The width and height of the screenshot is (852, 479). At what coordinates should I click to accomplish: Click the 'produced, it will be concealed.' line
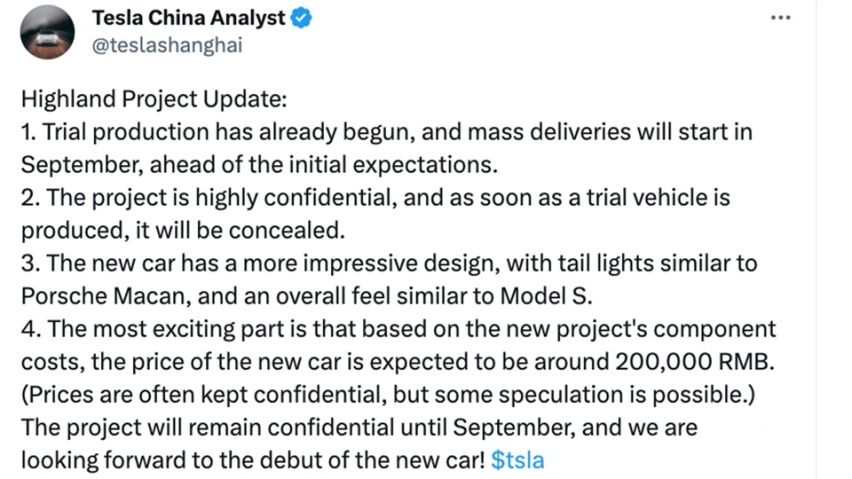[x=183, y=231]
